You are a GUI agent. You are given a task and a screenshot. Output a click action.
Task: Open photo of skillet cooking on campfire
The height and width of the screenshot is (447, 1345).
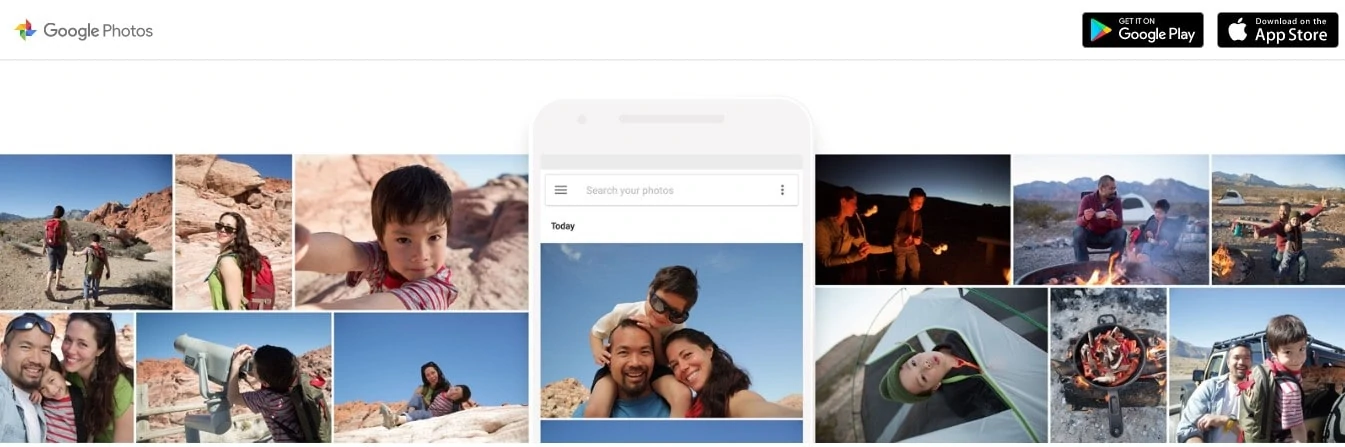[x=1108, y=366]
